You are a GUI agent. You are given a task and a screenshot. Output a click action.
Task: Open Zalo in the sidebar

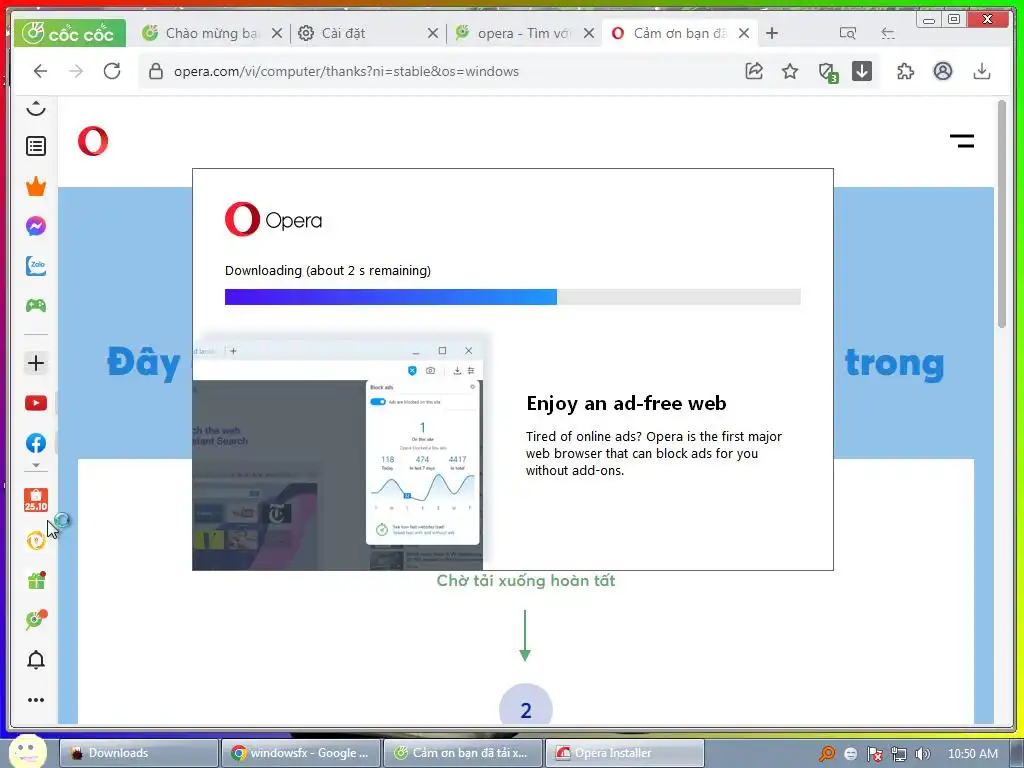point(36,266)
